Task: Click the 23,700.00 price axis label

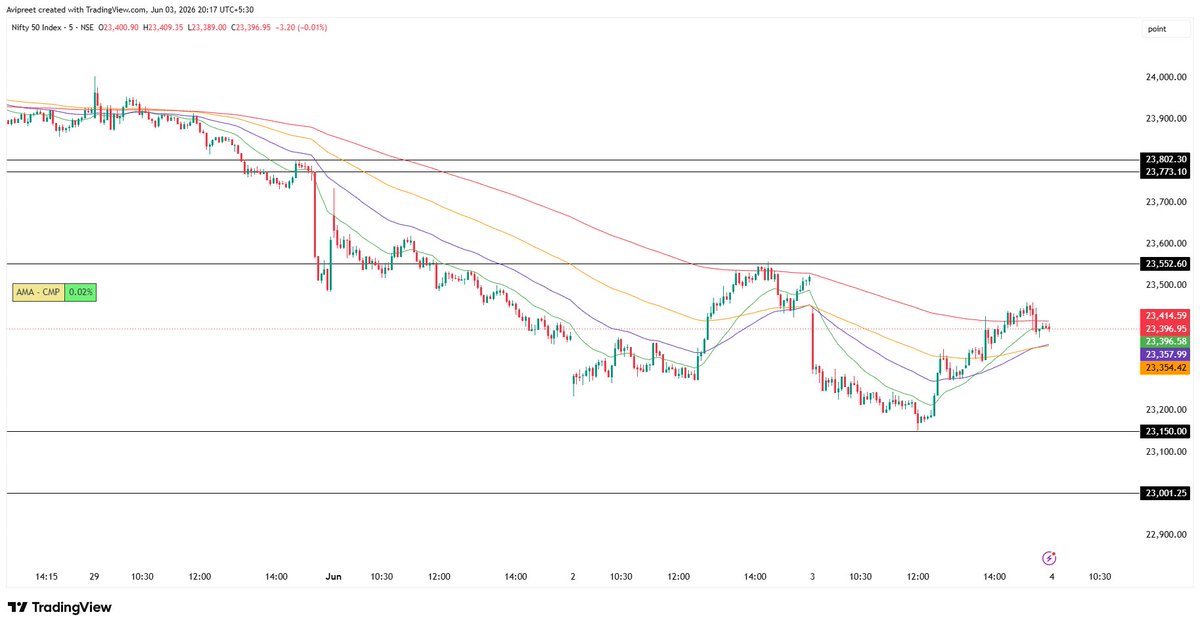Action: (x=1167, y=202)
